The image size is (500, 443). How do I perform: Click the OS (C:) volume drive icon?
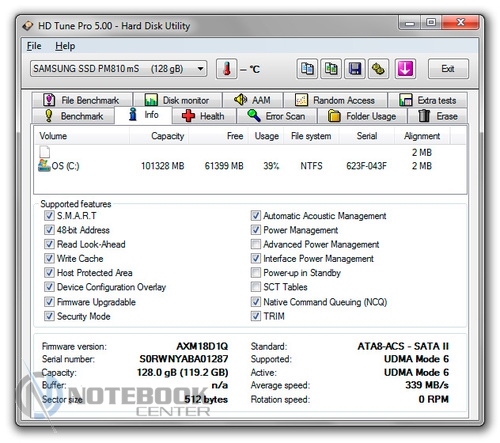(x=44, y=165)
